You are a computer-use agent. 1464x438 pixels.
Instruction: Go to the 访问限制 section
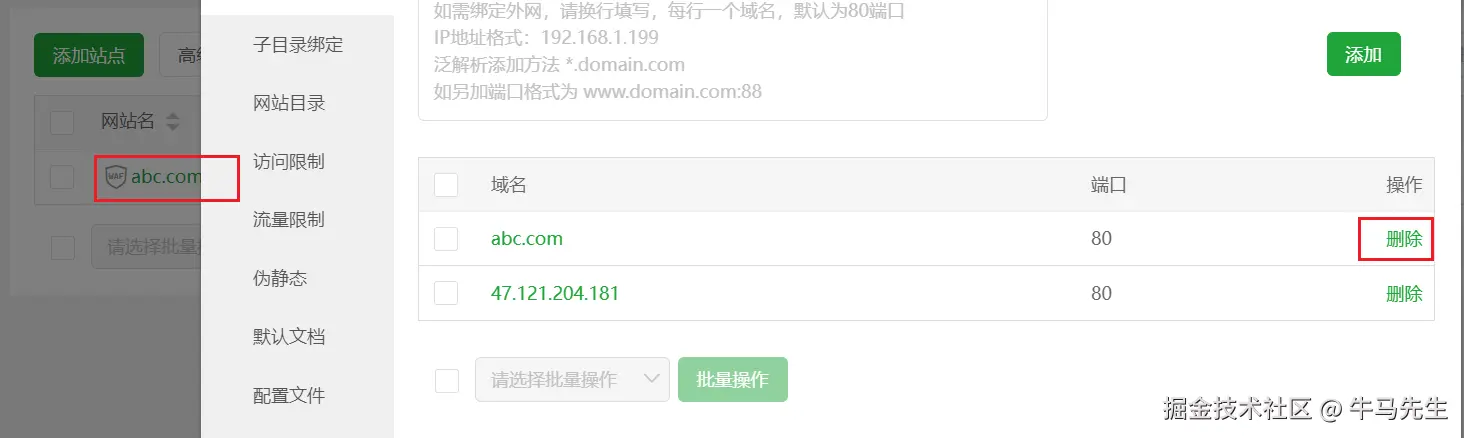tap(289, 161)
